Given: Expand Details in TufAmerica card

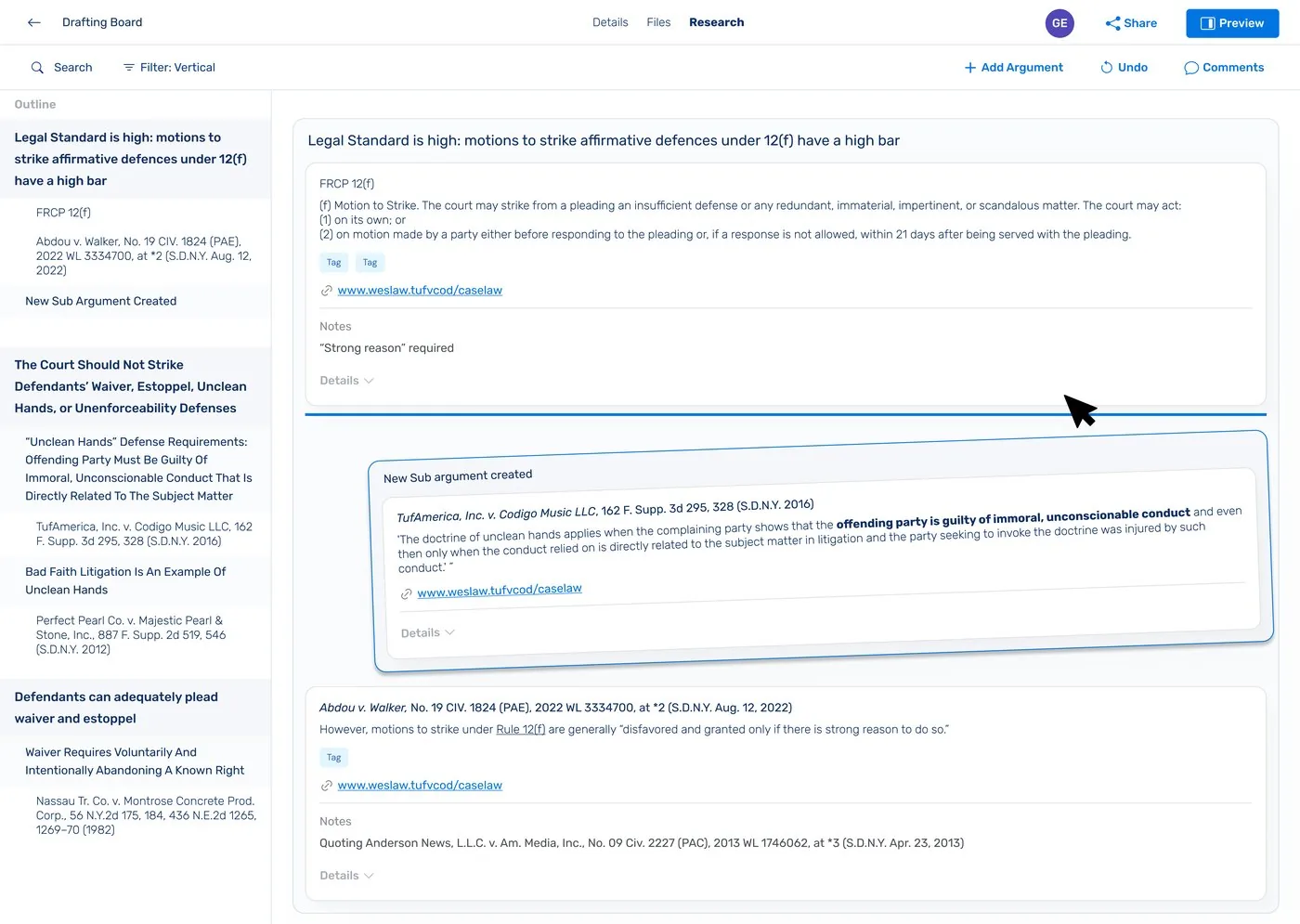Looking at the screenshot, I should [x=427, y=633].
